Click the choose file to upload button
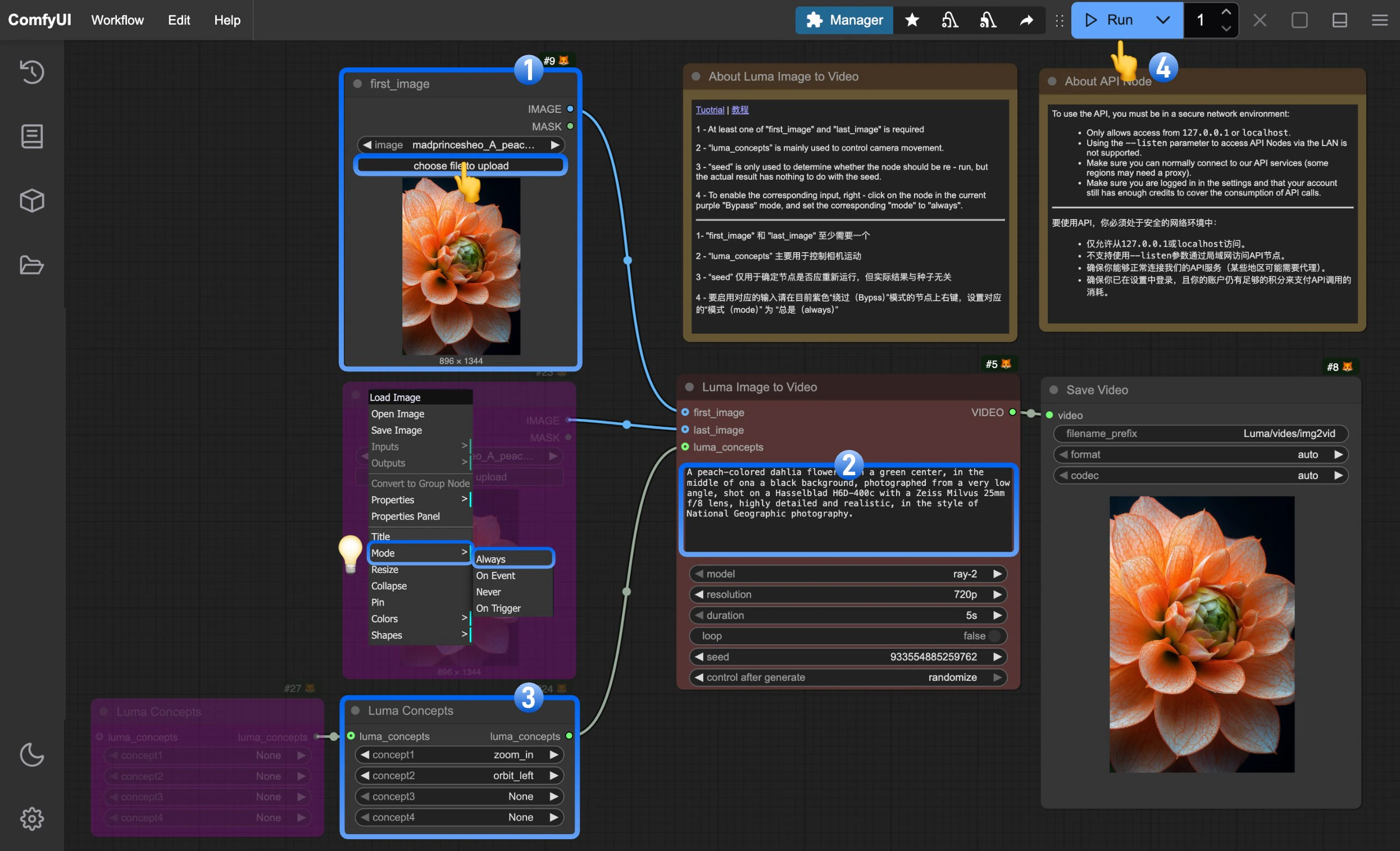1400x851 pixels. (x=461, y=165)
